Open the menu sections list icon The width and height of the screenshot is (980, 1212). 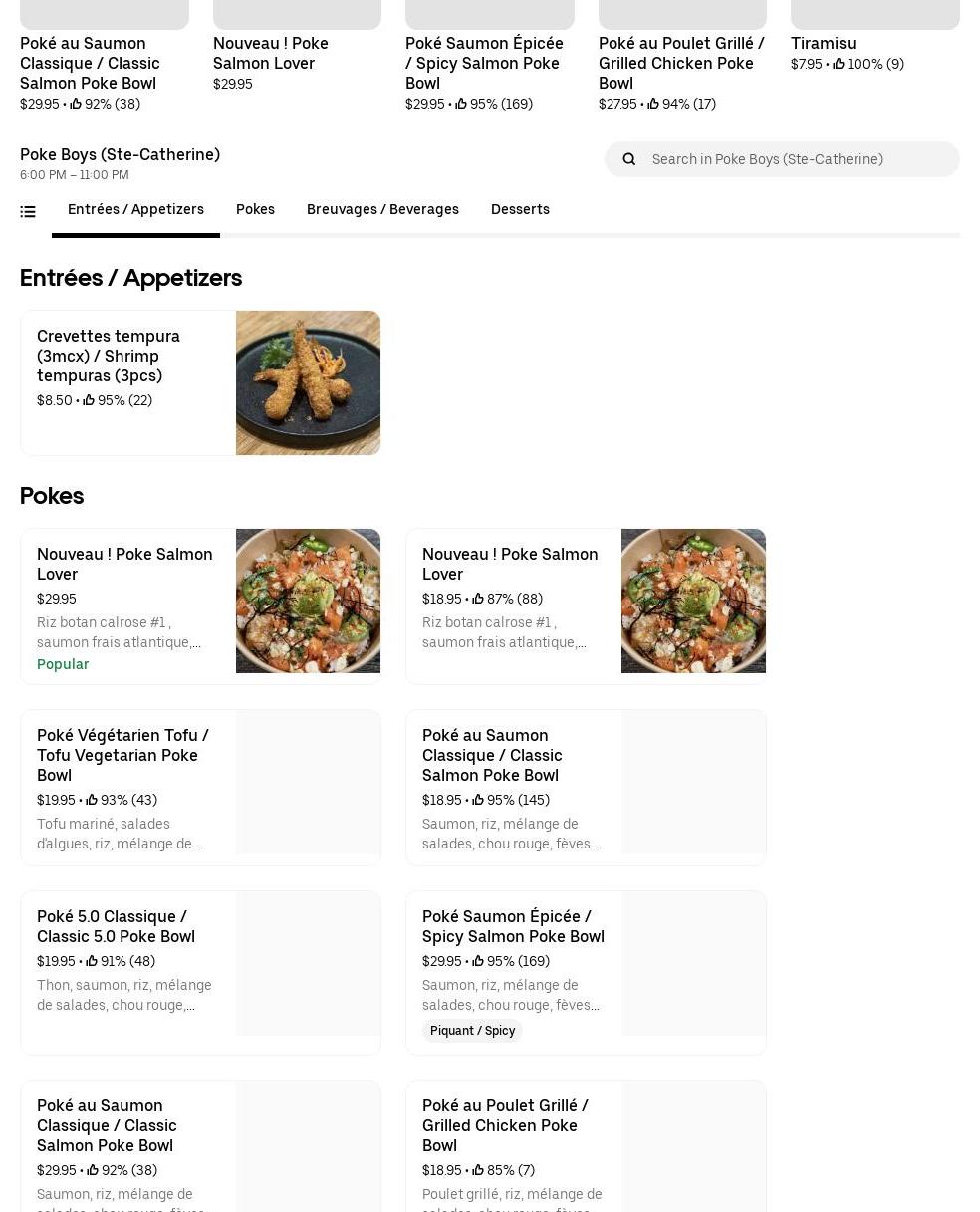[x=28, y=211]
